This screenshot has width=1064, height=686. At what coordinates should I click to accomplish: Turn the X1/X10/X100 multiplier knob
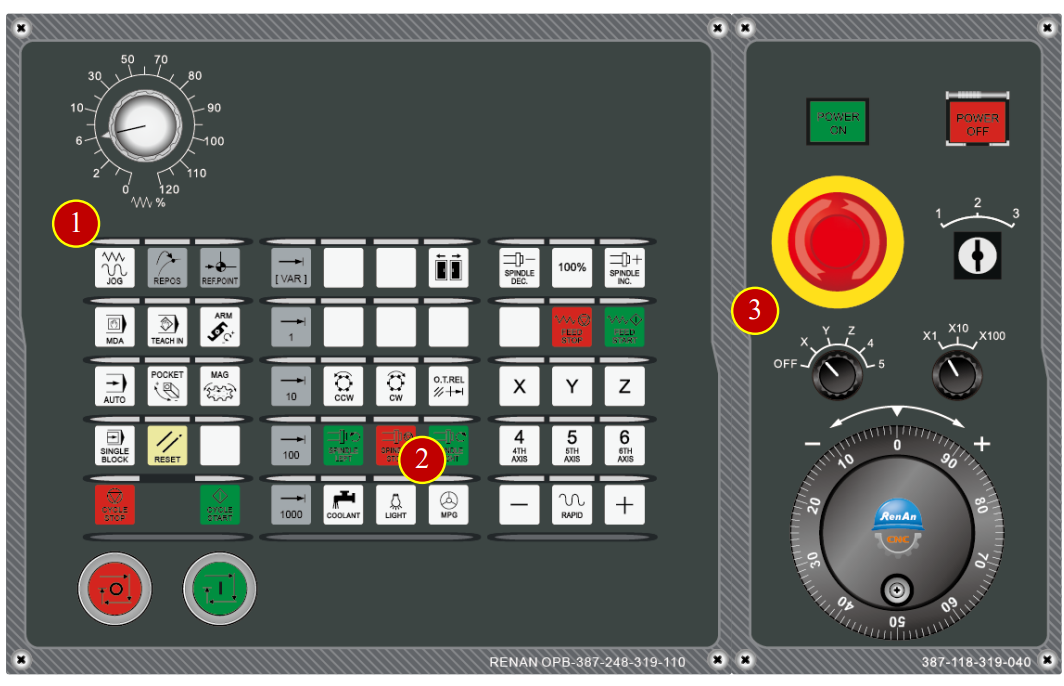tap(957, 373)
